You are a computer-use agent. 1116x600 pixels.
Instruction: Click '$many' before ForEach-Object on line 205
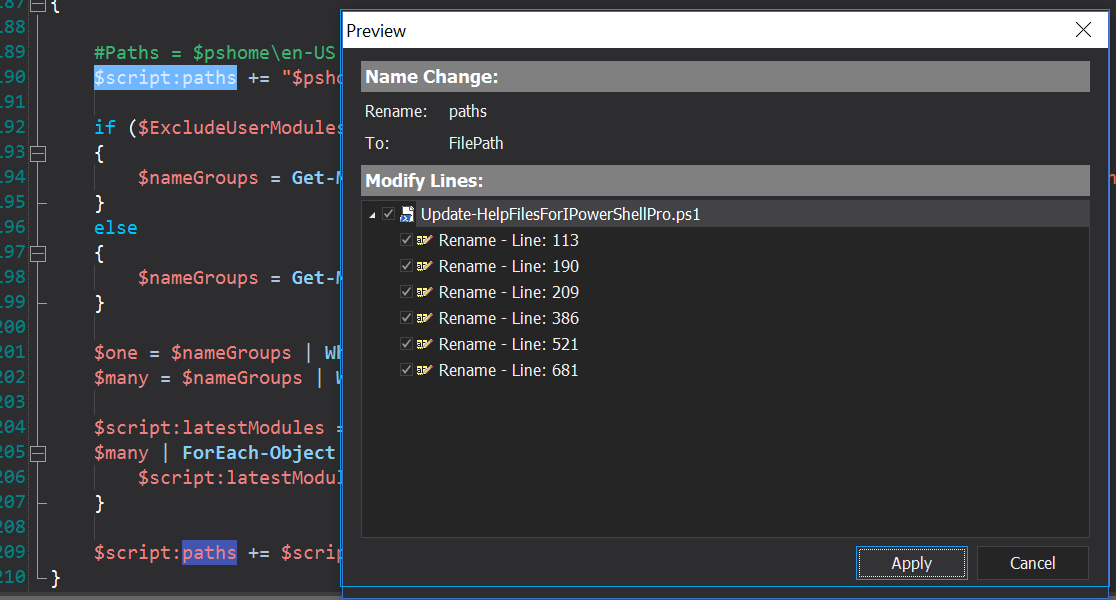(121, 453)
